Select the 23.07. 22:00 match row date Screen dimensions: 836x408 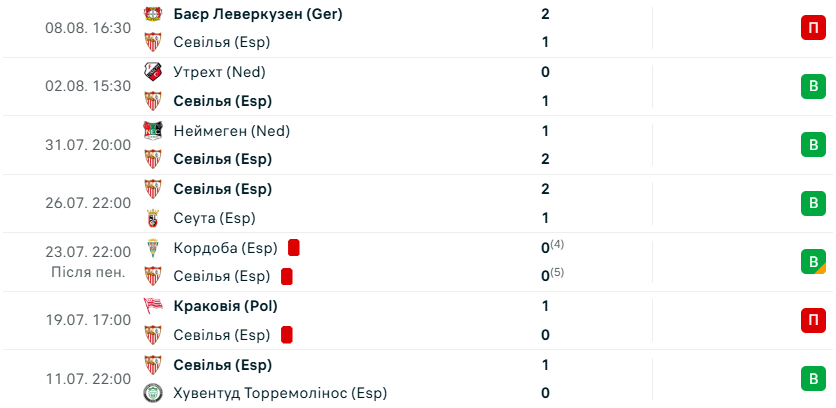coord(88,252)
